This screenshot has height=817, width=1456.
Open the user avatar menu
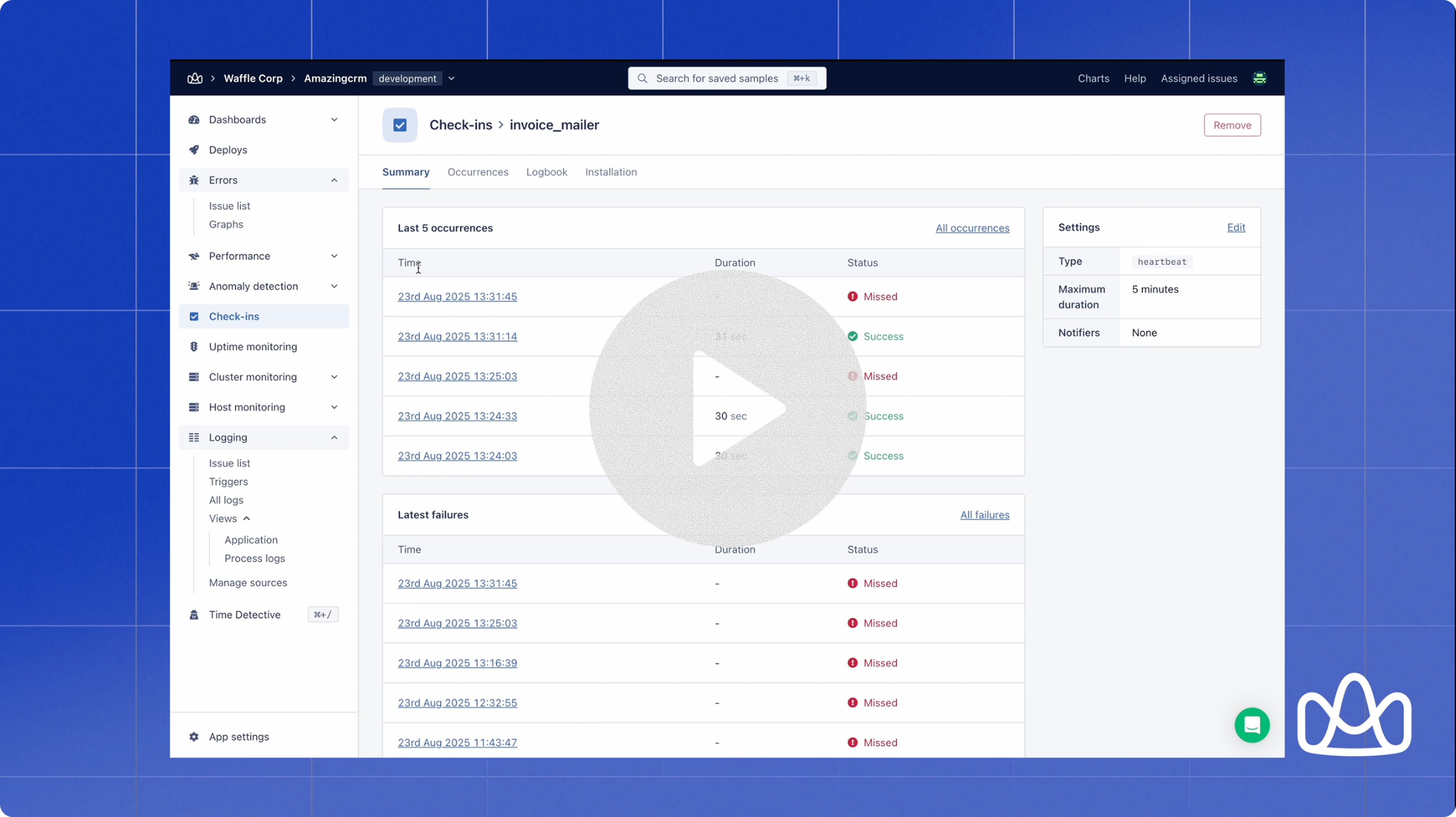(1259, 78)
